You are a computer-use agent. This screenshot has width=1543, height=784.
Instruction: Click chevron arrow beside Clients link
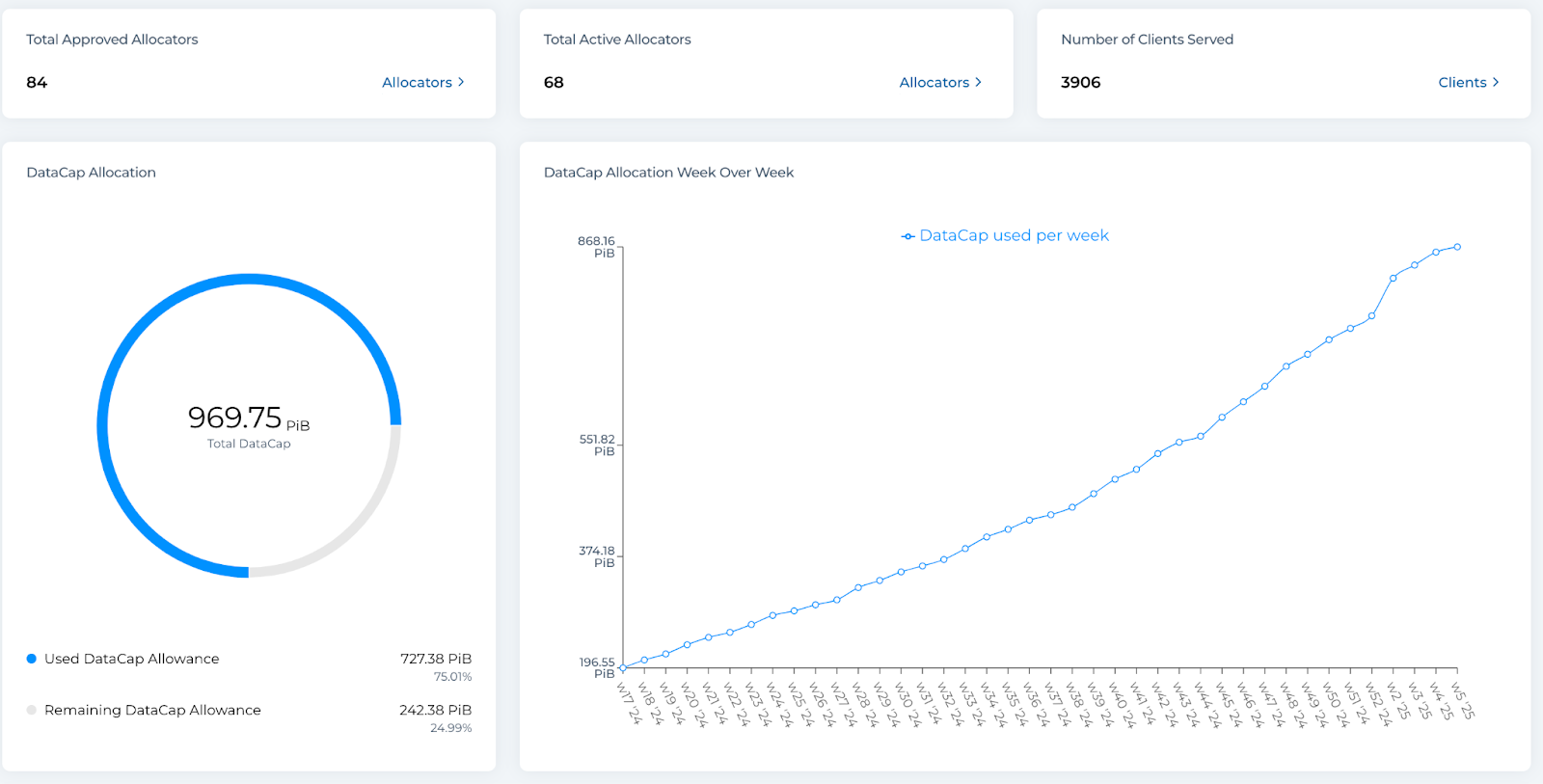[x=1496, y=82]
